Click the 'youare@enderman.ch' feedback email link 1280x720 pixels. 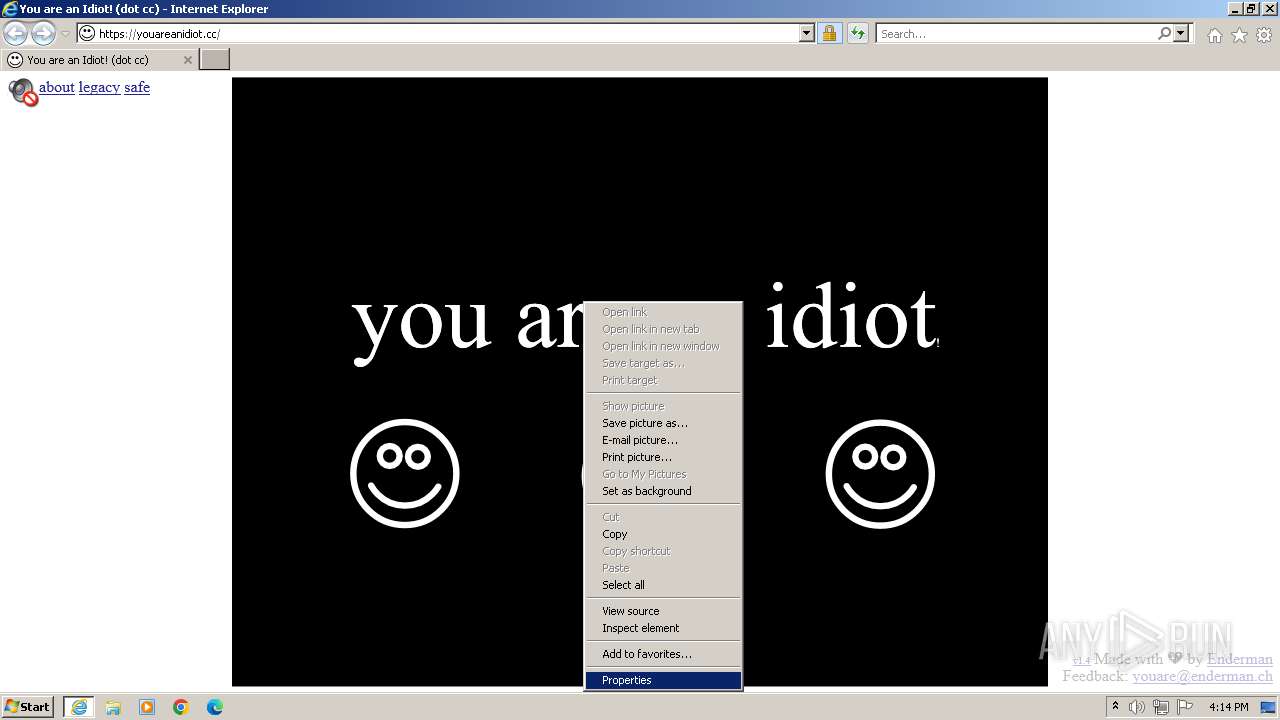(1202, 676)
